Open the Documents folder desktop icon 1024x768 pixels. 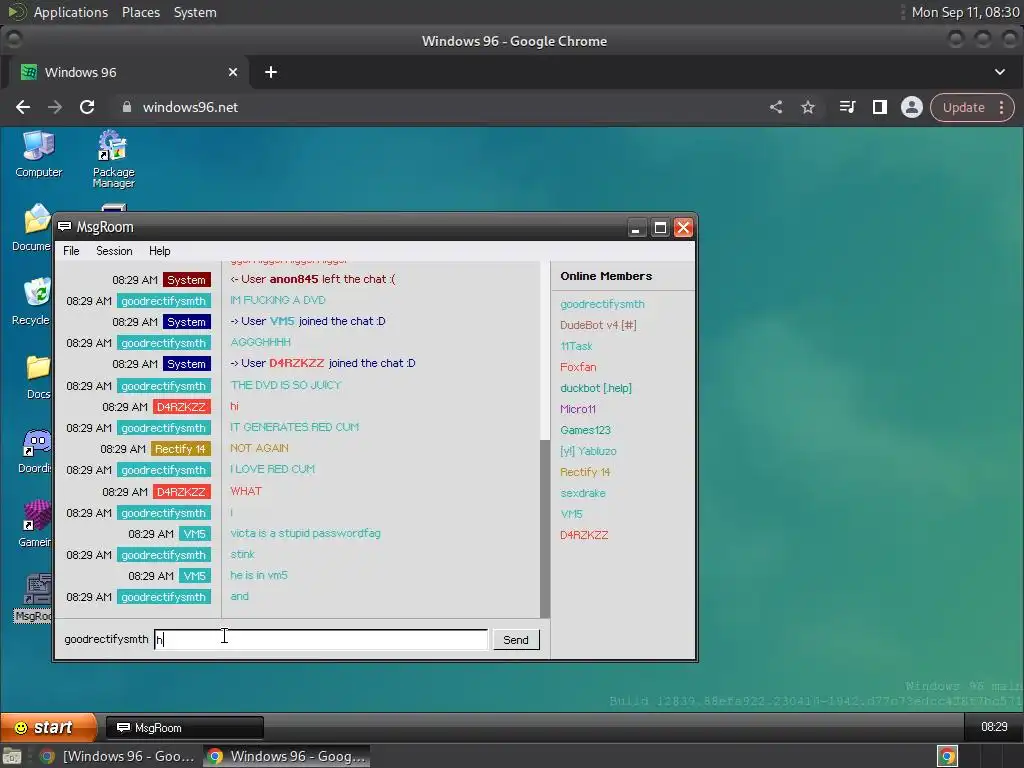point(32,227)
